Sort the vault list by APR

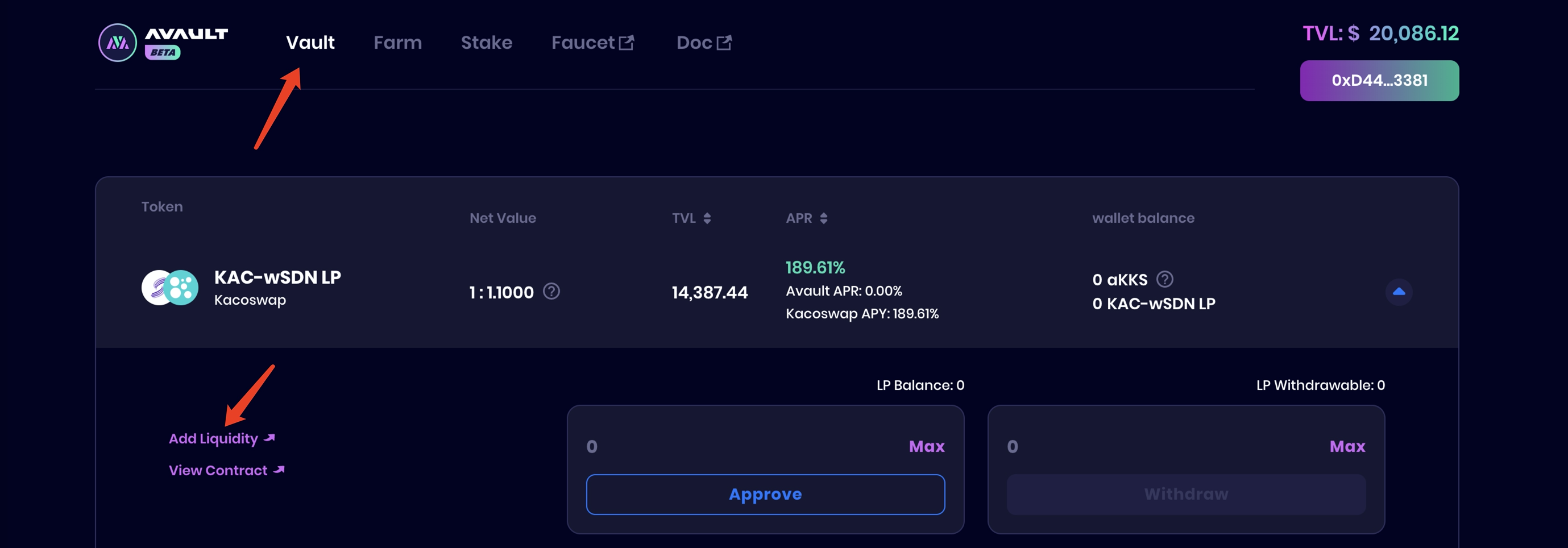[823, 218]
